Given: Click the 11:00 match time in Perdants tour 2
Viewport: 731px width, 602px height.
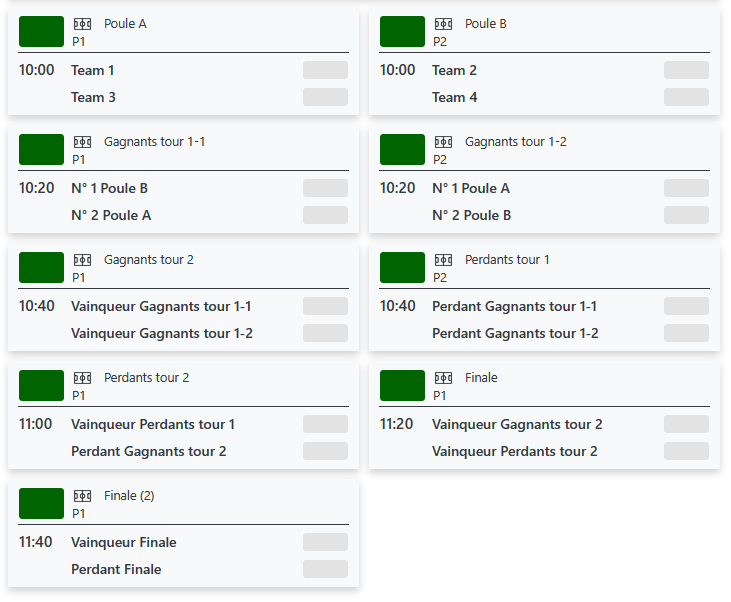Looking at the screenshot, I should (x=36, y=424).
